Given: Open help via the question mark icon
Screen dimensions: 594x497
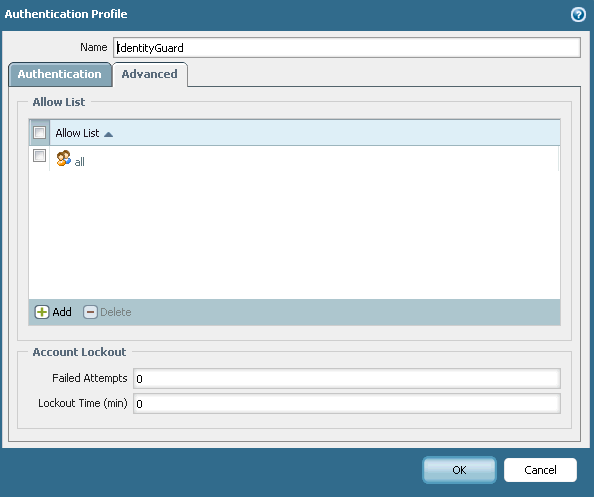Looking at the screenshot, I should click(578, 15).
